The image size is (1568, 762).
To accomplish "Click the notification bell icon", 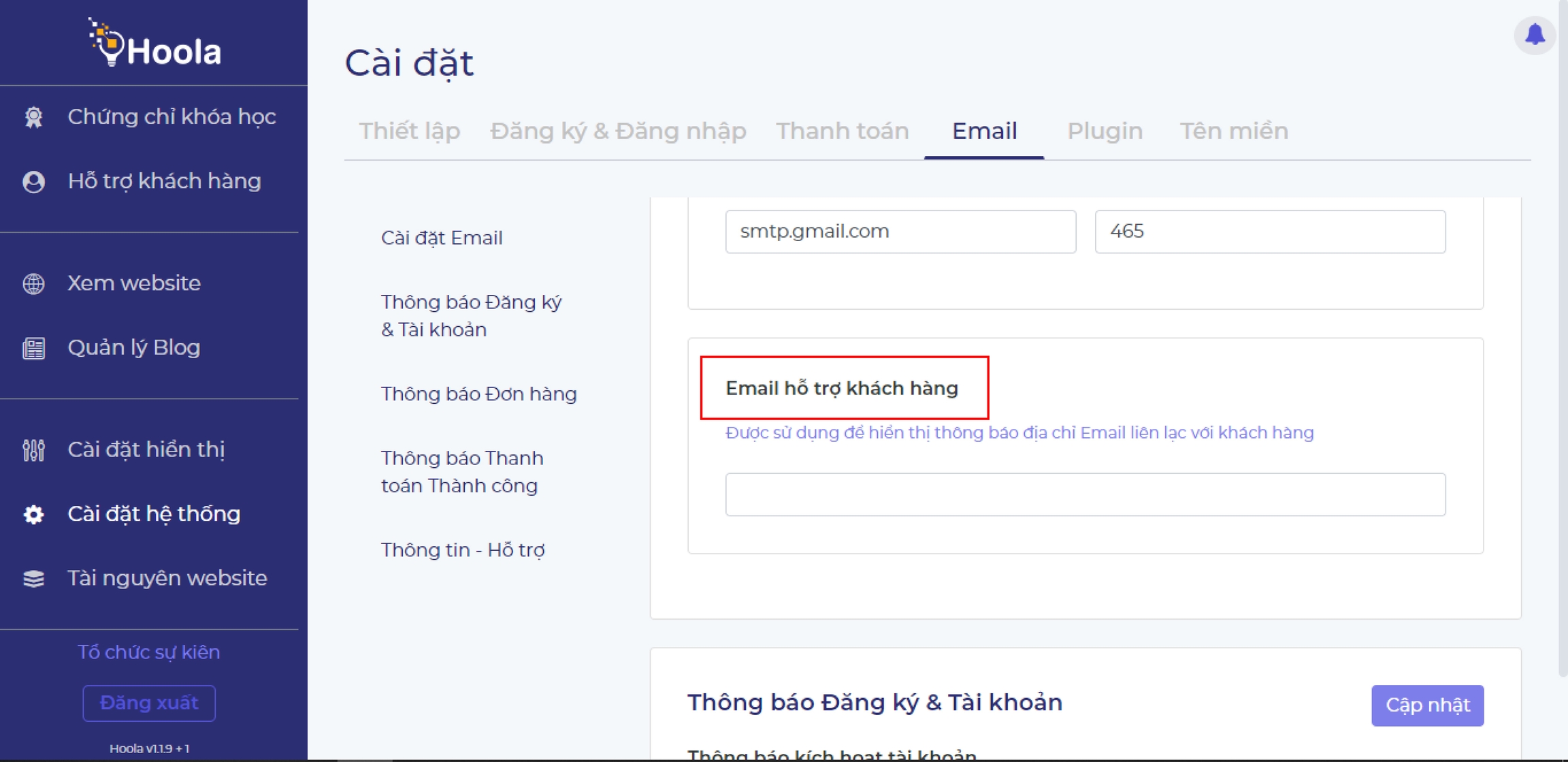I will point(1534,34).
